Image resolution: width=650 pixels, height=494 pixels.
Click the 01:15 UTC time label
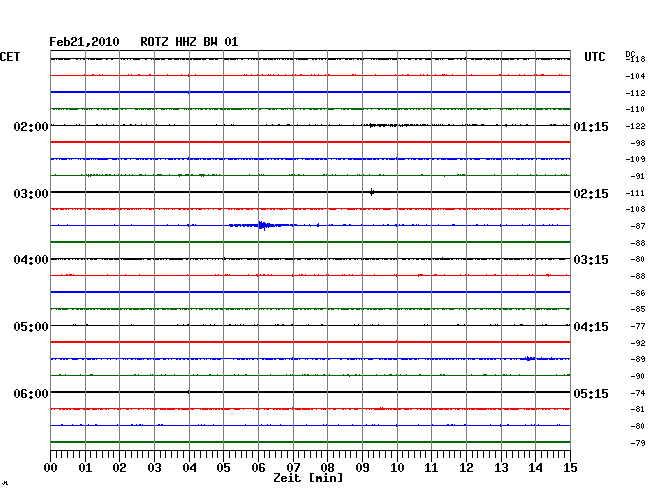591,127
